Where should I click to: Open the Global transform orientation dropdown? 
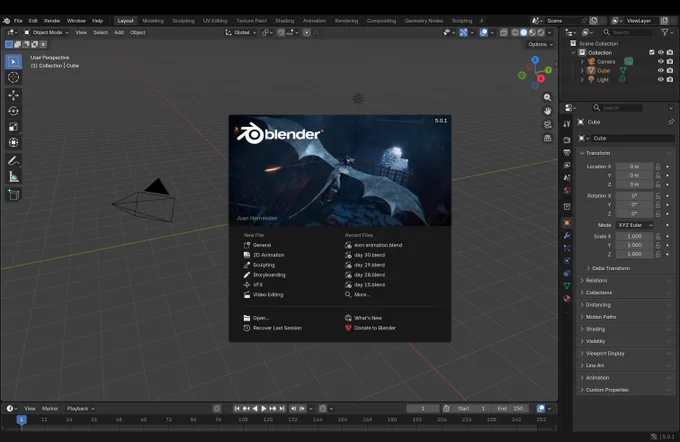241,33
